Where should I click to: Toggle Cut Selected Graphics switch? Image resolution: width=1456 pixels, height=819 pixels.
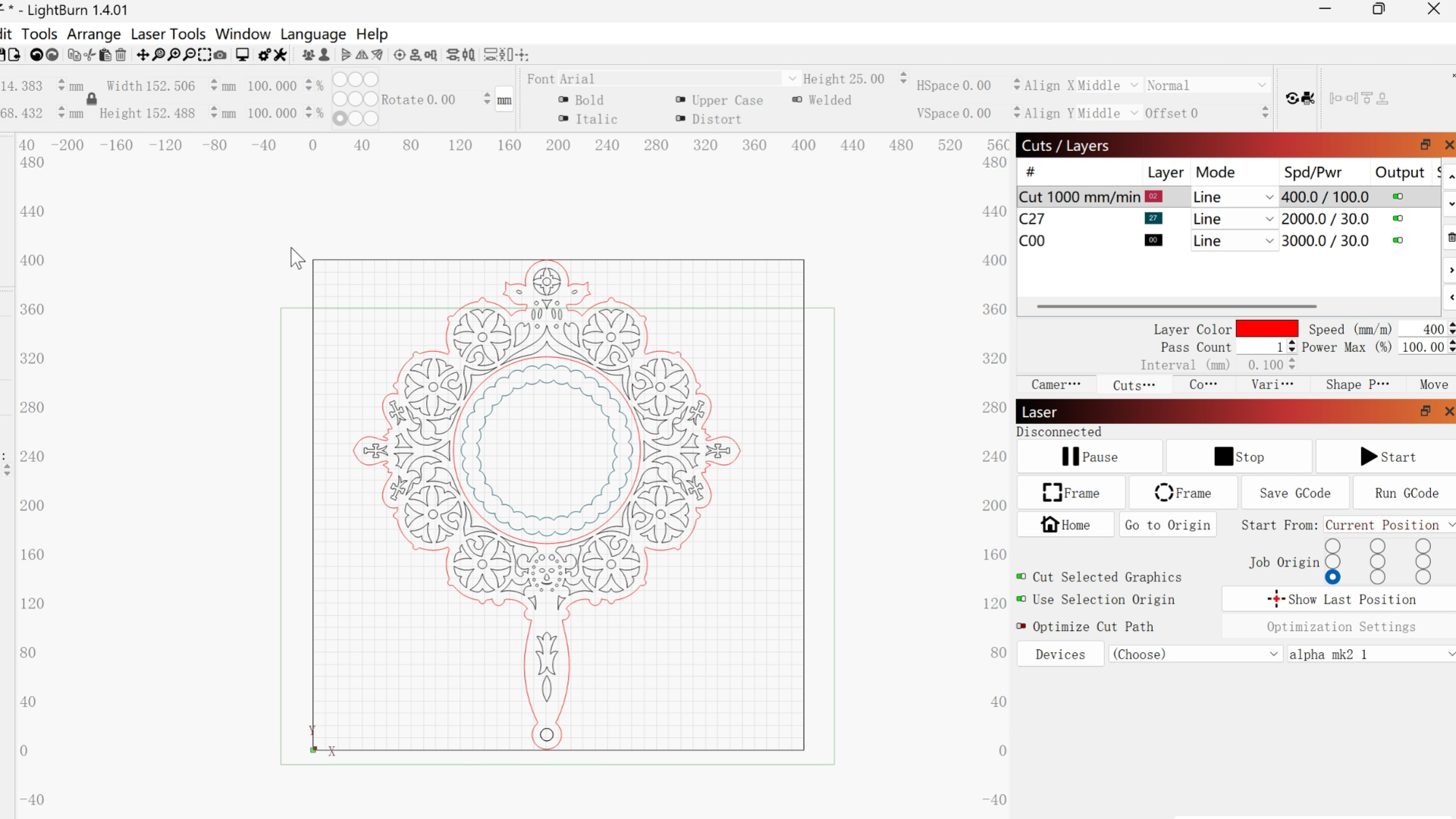tap(1021, 577)
